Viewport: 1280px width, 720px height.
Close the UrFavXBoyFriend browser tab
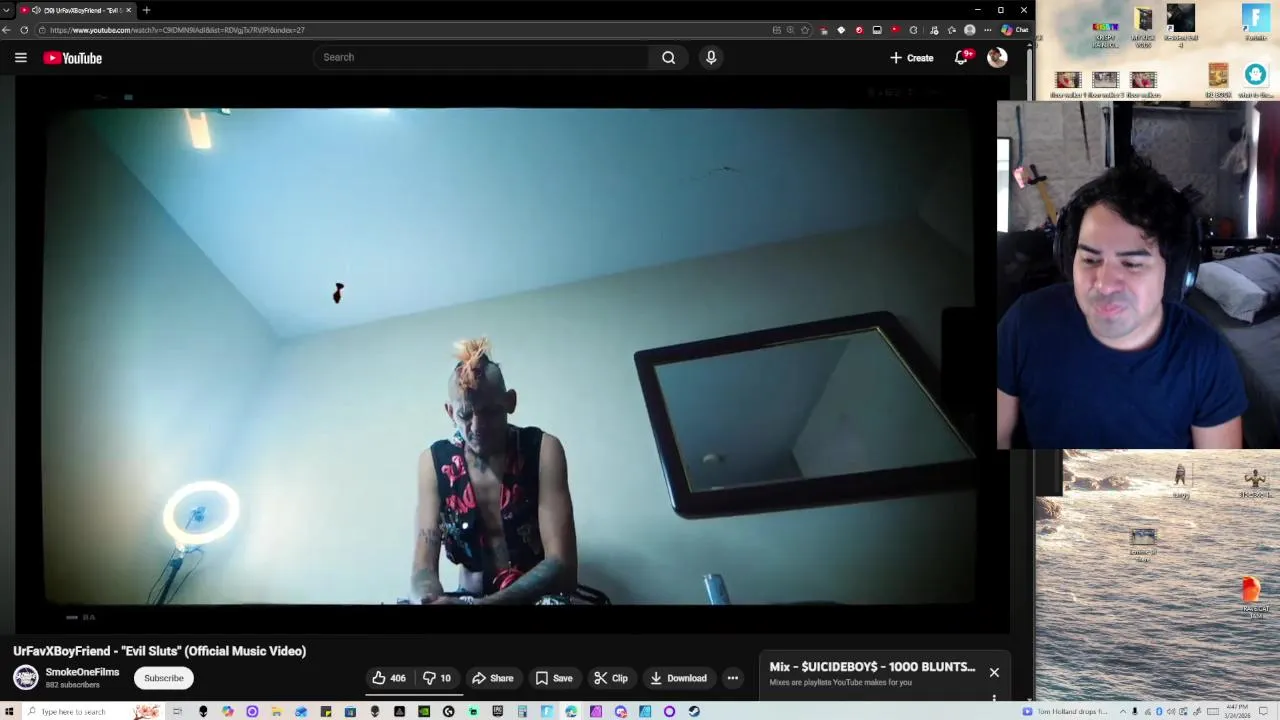coord(128,10)
